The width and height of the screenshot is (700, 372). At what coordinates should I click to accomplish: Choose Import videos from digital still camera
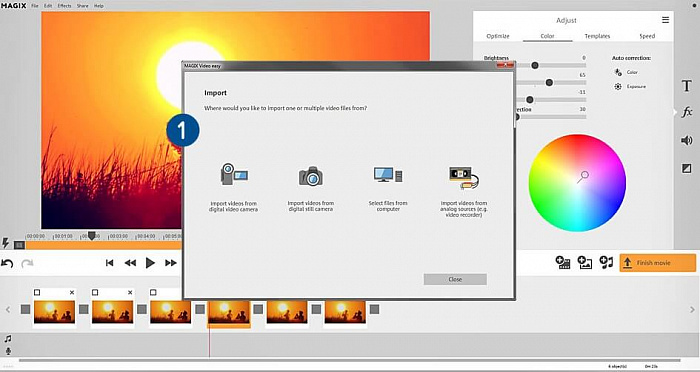pyautogui.click(x=311, y=187)
